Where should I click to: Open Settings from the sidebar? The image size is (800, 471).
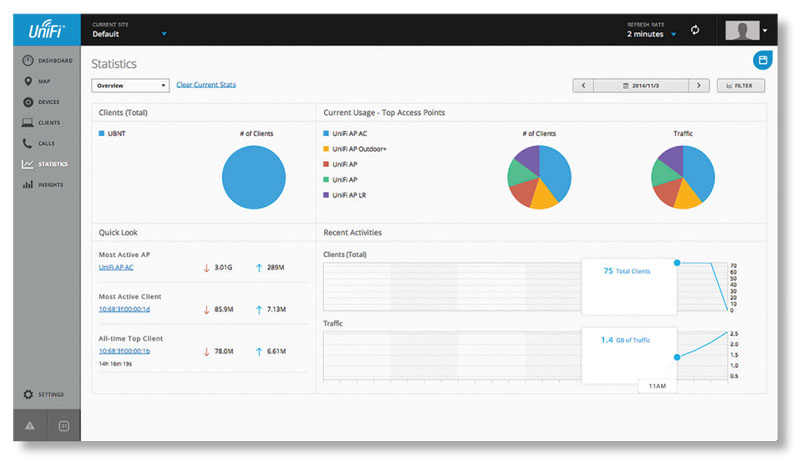[43, 394]
